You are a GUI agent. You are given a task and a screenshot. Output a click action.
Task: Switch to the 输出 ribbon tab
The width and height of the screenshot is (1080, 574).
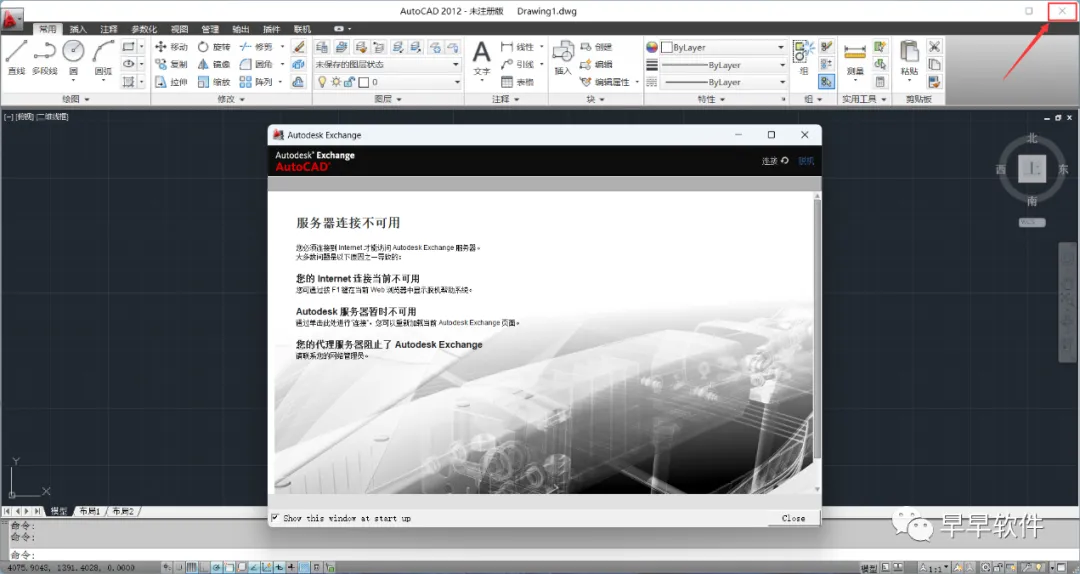[240, 29]
